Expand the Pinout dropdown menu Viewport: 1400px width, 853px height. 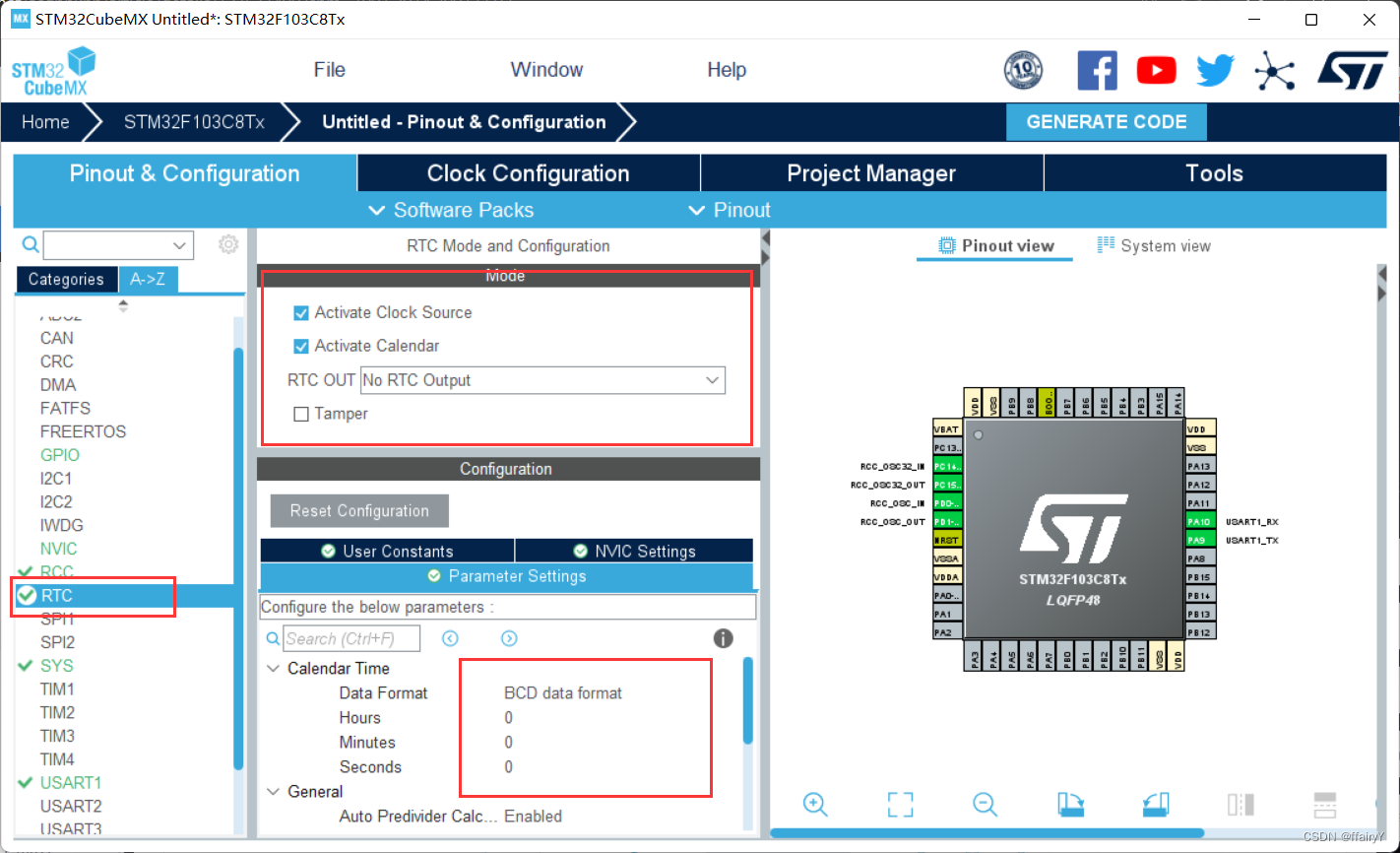[729, 210]
